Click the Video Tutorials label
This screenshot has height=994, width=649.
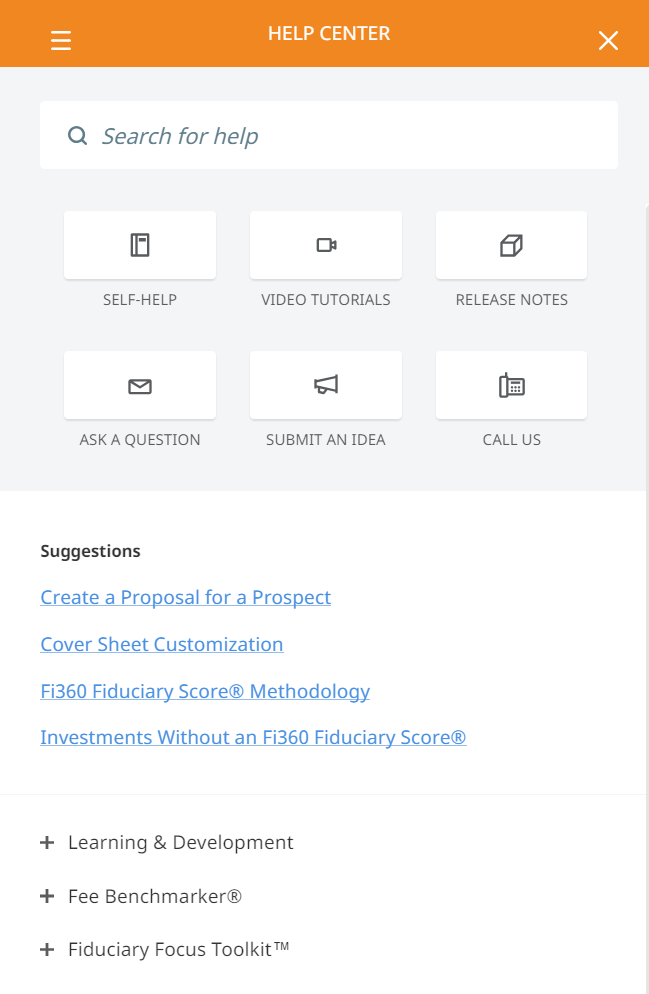pos(326,300)
